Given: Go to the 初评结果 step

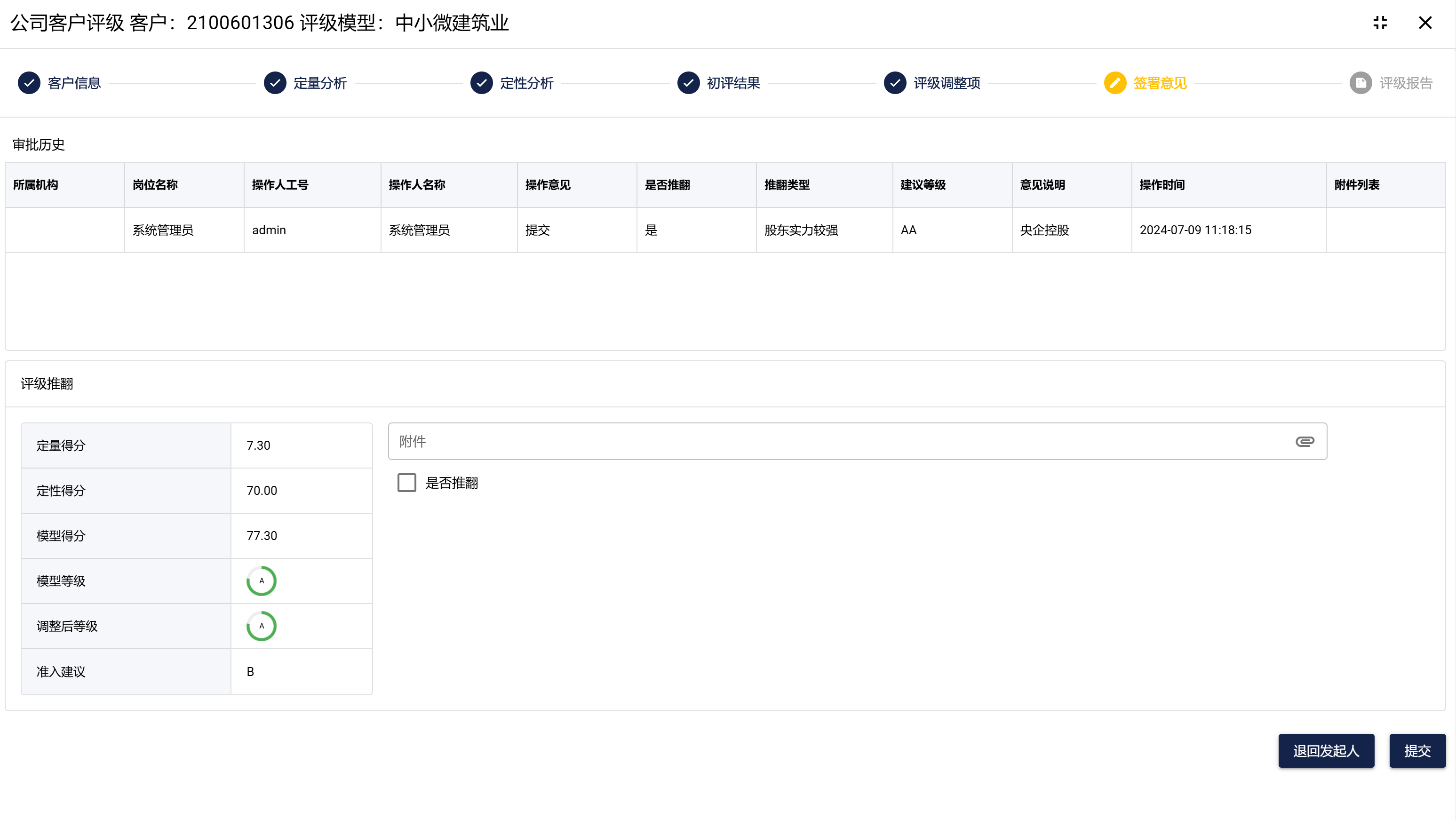Looking at the screenshot, I should click(x=733, y=83).
